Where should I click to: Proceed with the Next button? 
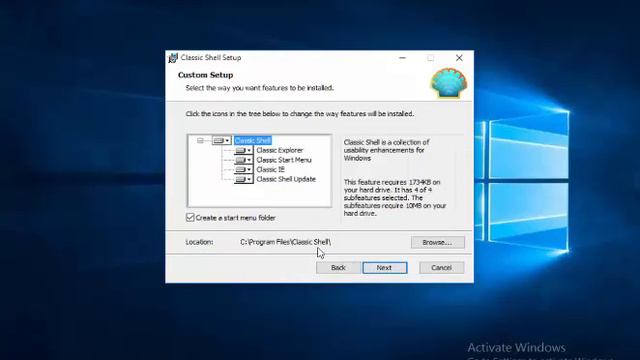click(384, 268)
